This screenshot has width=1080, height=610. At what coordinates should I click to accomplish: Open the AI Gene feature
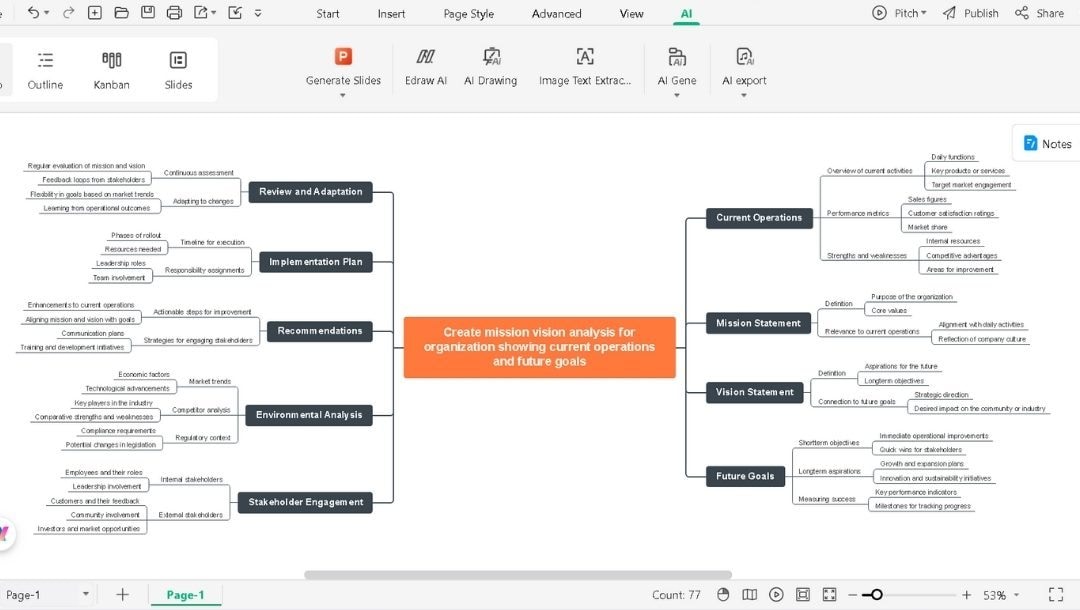click(677, 65)
